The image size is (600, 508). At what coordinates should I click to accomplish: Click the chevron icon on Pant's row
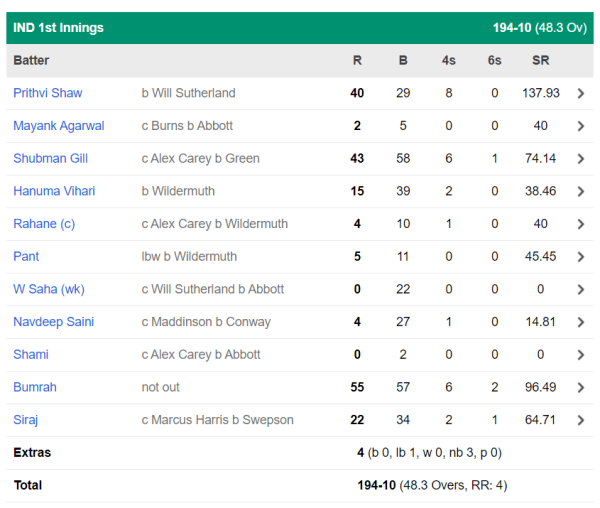(x=581, y=257)
